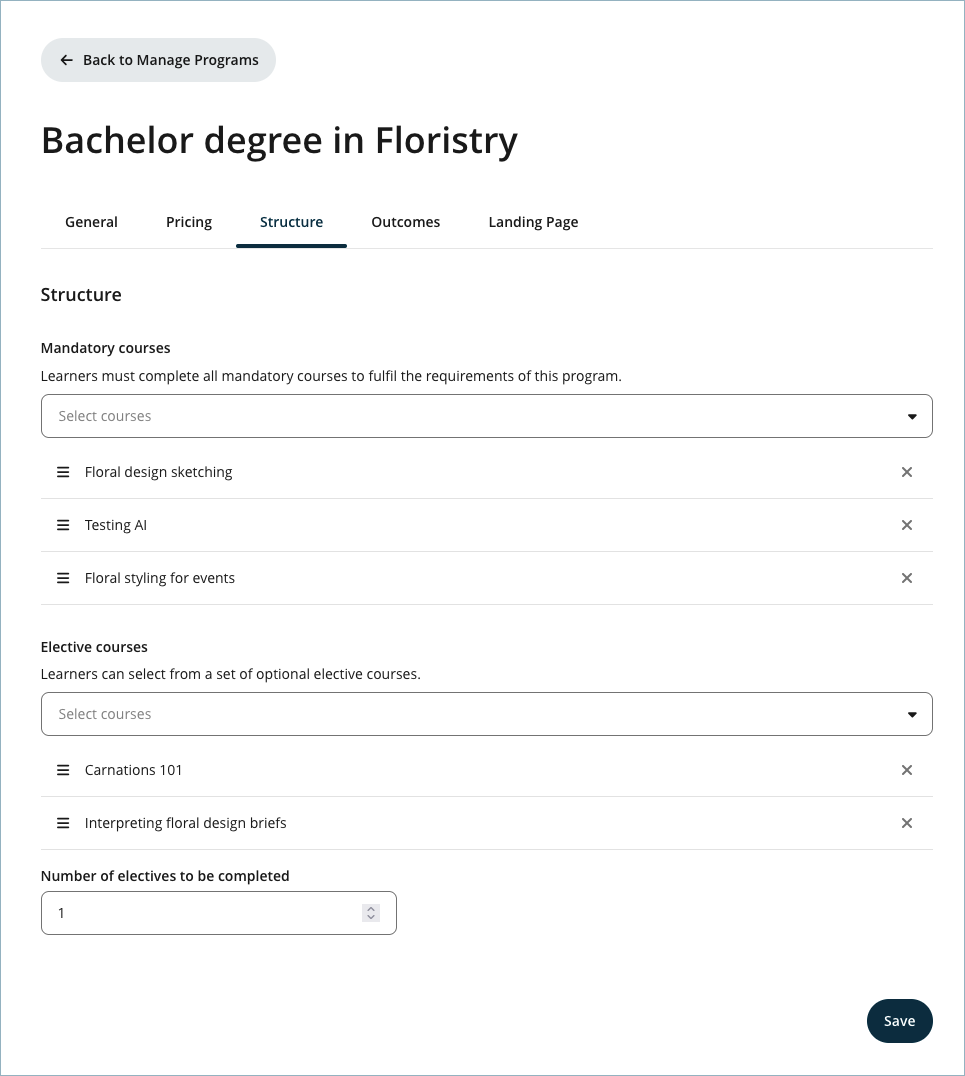The height and width of the screenshot is (1076, 965).
Task: Open the Mandatory courses select dropdown
Action: click(x=486, y=416)
